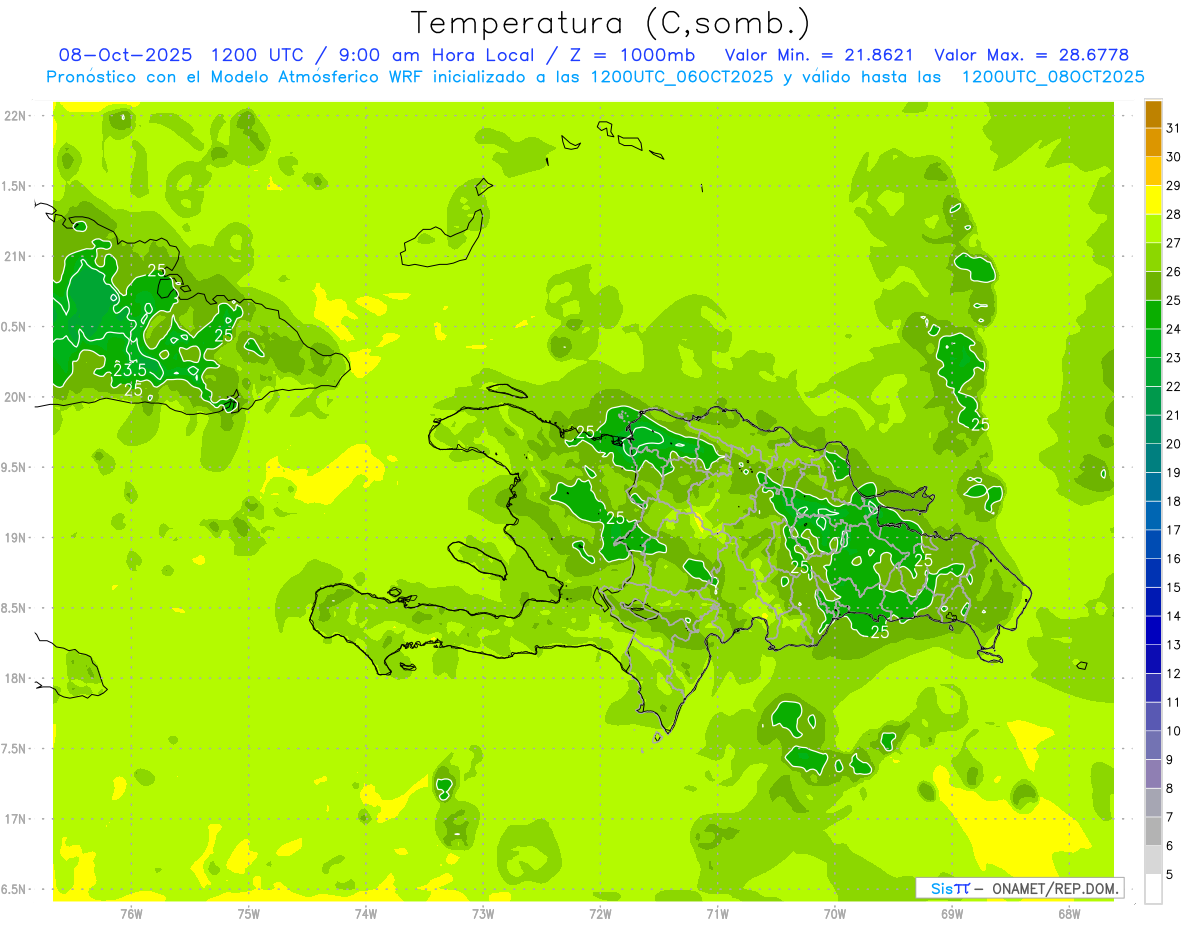Click the 68W longitude axis label
Screen dimensions: 1200x927
tap(1068, 913)
